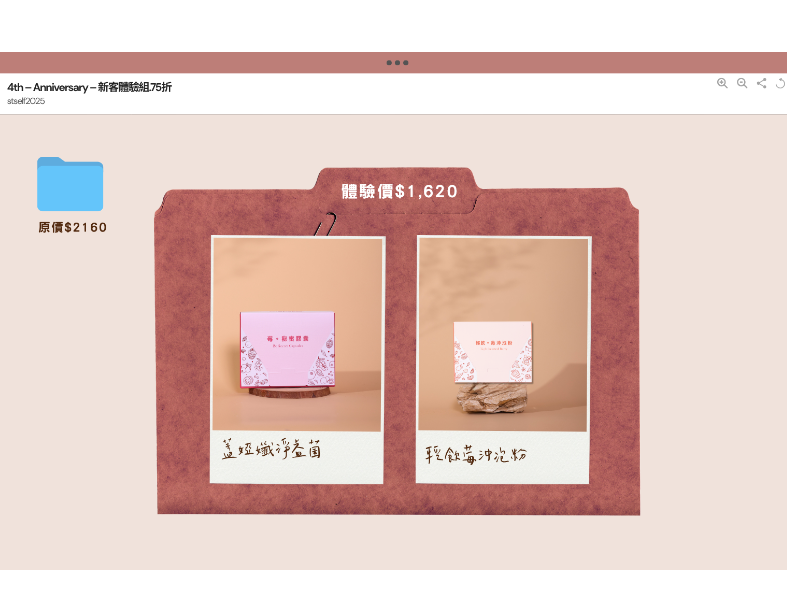Click the paperclip on the folder
This screenshot has width=787, height=607.
[x=324, y=225]
